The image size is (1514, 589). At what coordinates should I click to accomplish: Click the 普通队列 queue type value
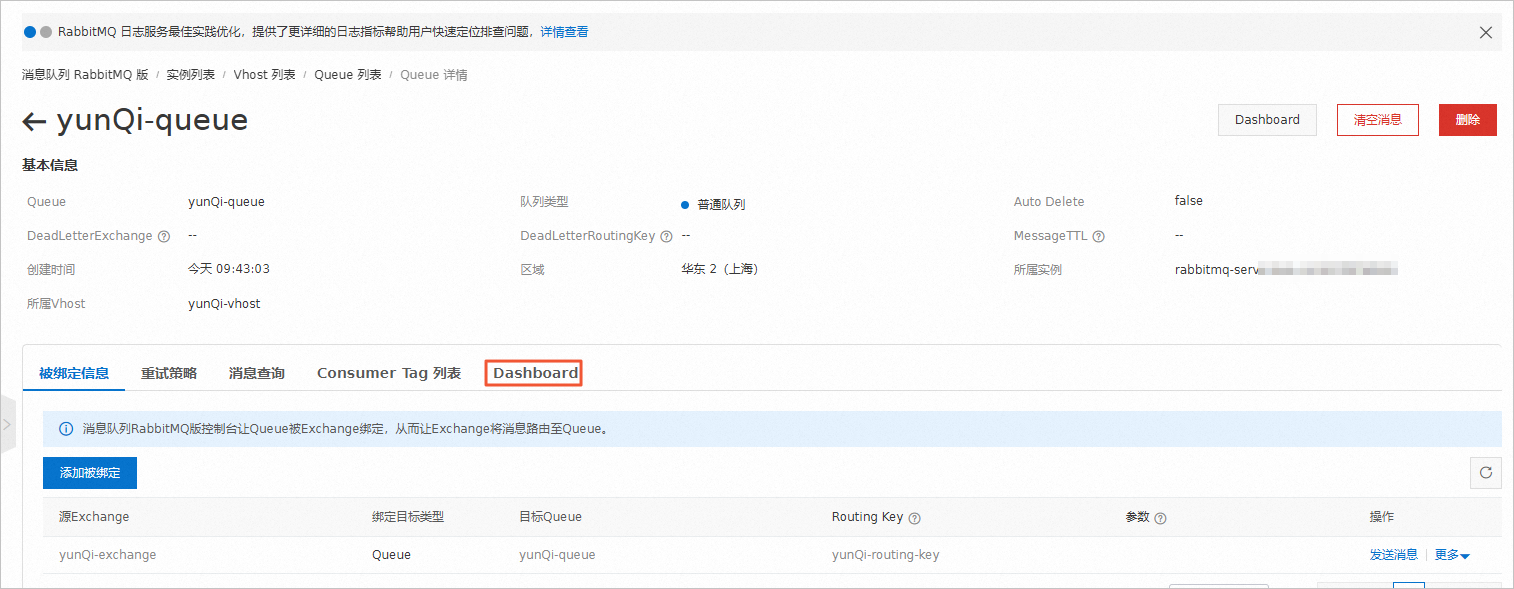coord(721,205)
